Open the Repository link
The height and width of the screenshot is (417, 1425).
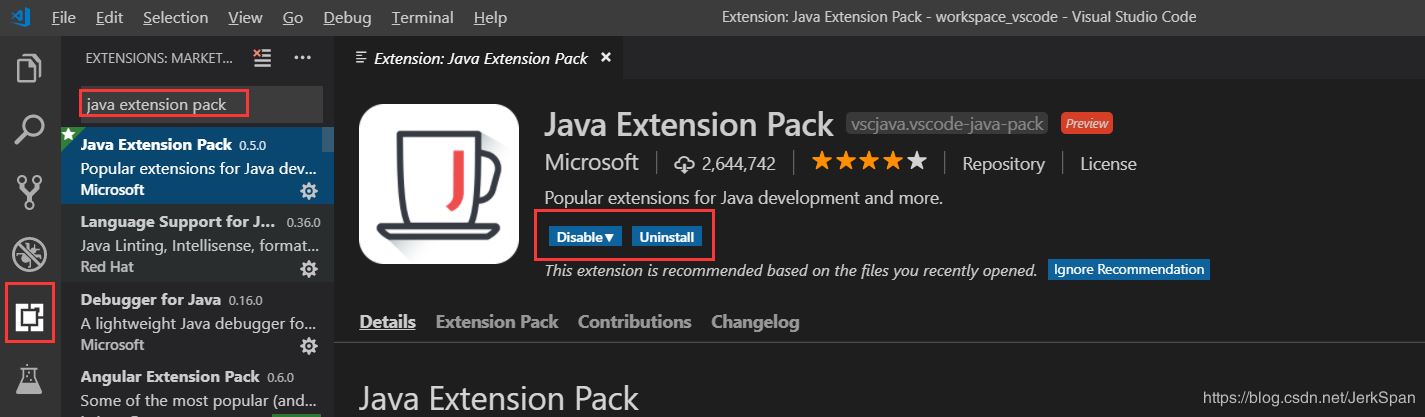click(1003, 163)
